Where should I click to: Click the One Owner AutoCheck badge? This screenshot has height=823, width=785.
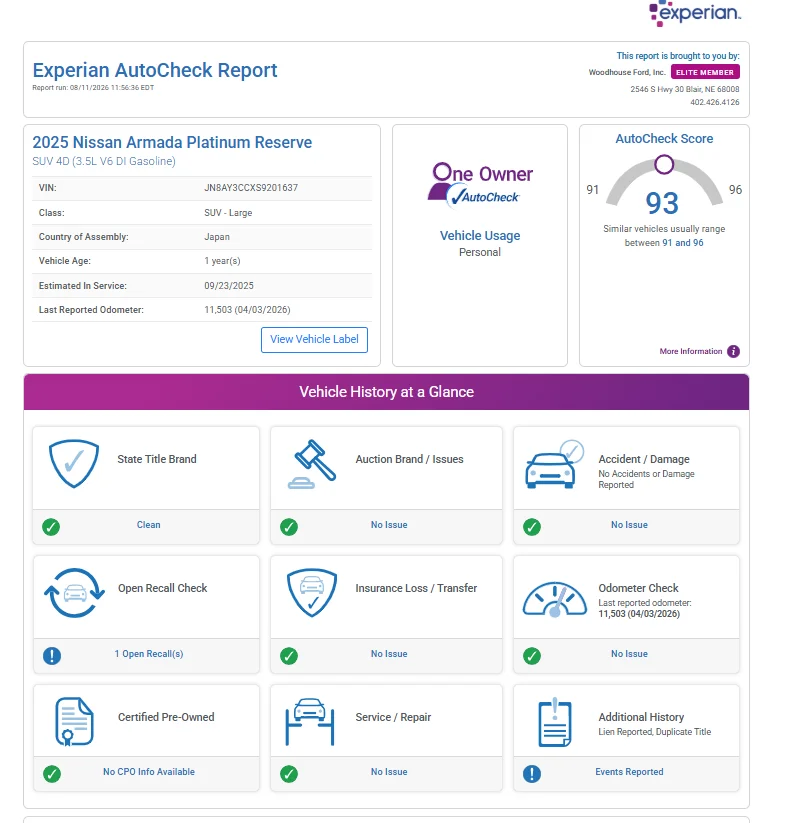480,184
